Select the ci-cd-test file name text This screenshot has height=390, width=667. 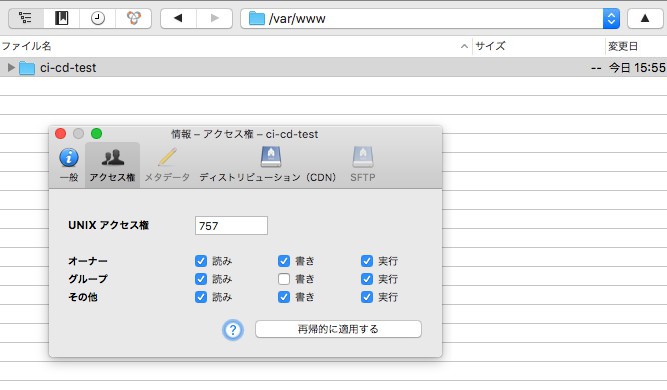click(68, 68)
